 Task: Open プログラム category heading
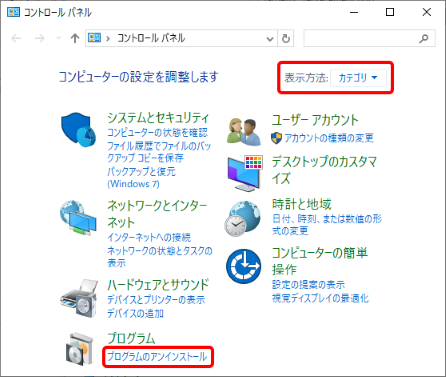point(131,338)
